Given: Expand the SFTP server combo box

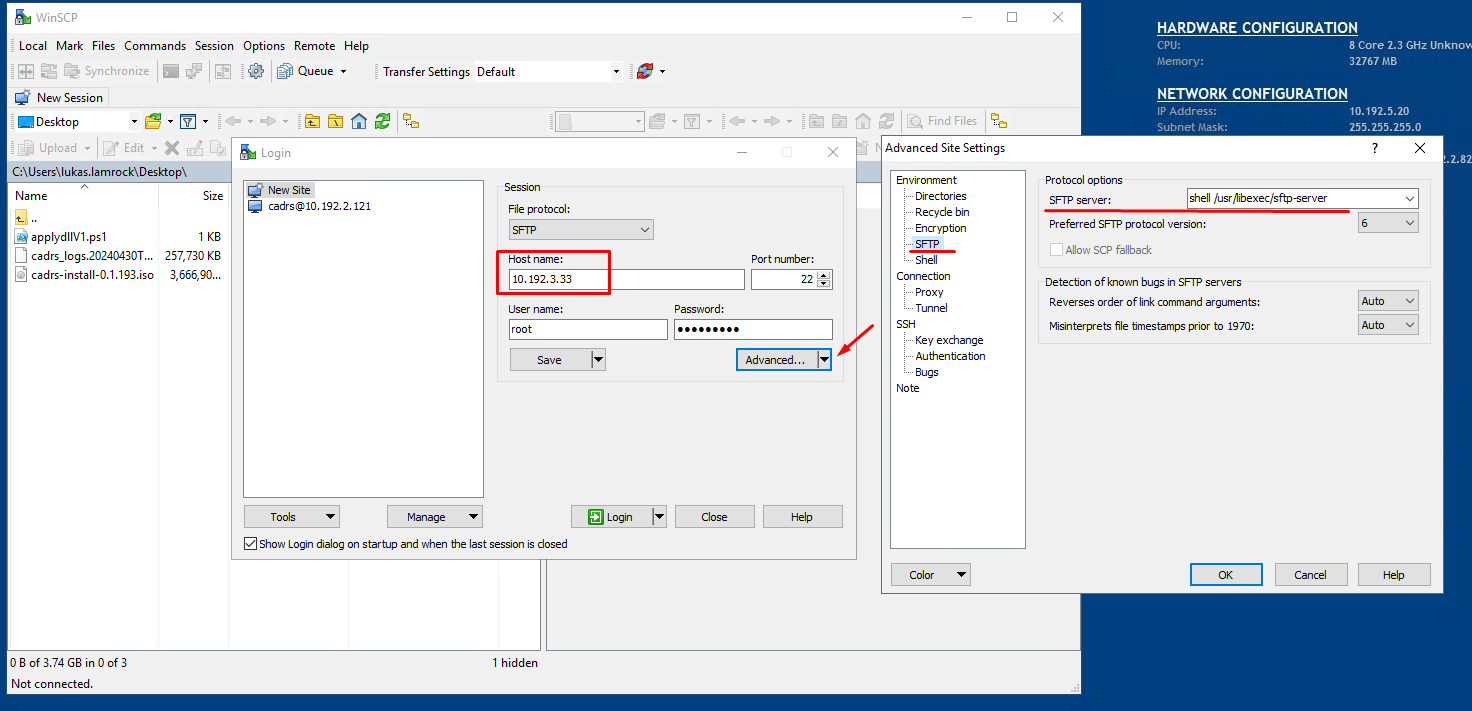Looking at the screenshot, I should click(1410, 199).
